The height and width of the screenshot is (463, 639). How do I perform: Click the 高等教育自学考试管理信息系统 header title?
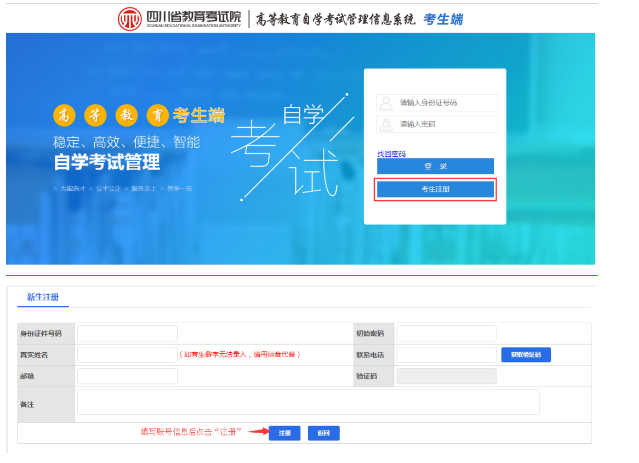pyautogui.click(x=335, y=19)
